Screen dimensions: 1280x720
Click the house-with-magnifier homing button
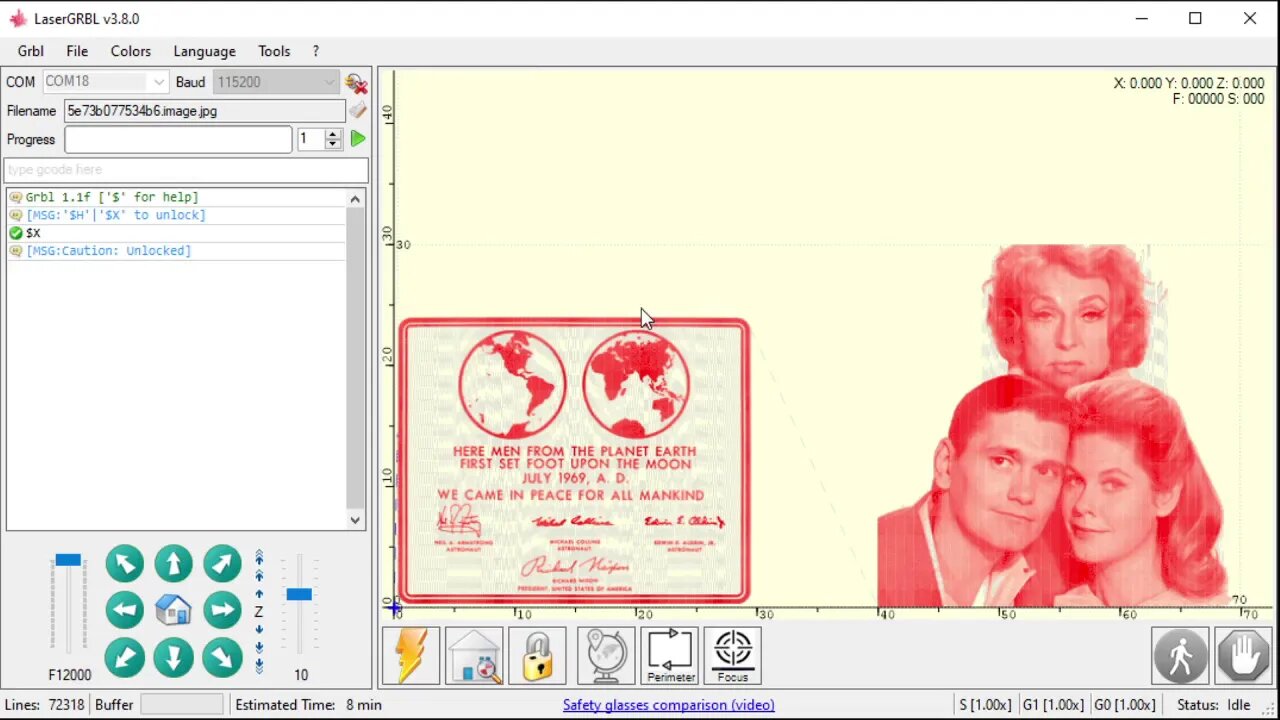tap(474, 656)
